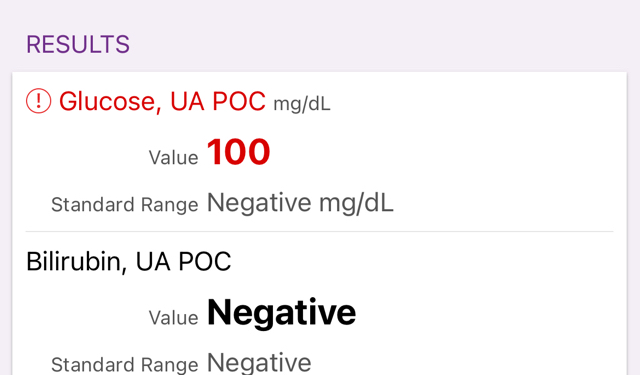Open the Glucose, UA POC result title
The width and height of the screenshot is (640, 375).
coord(162,101)
